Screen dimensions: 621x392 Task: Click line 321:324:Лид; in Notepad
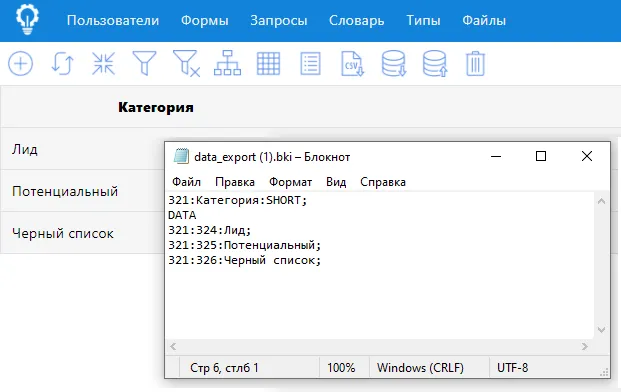210,230
